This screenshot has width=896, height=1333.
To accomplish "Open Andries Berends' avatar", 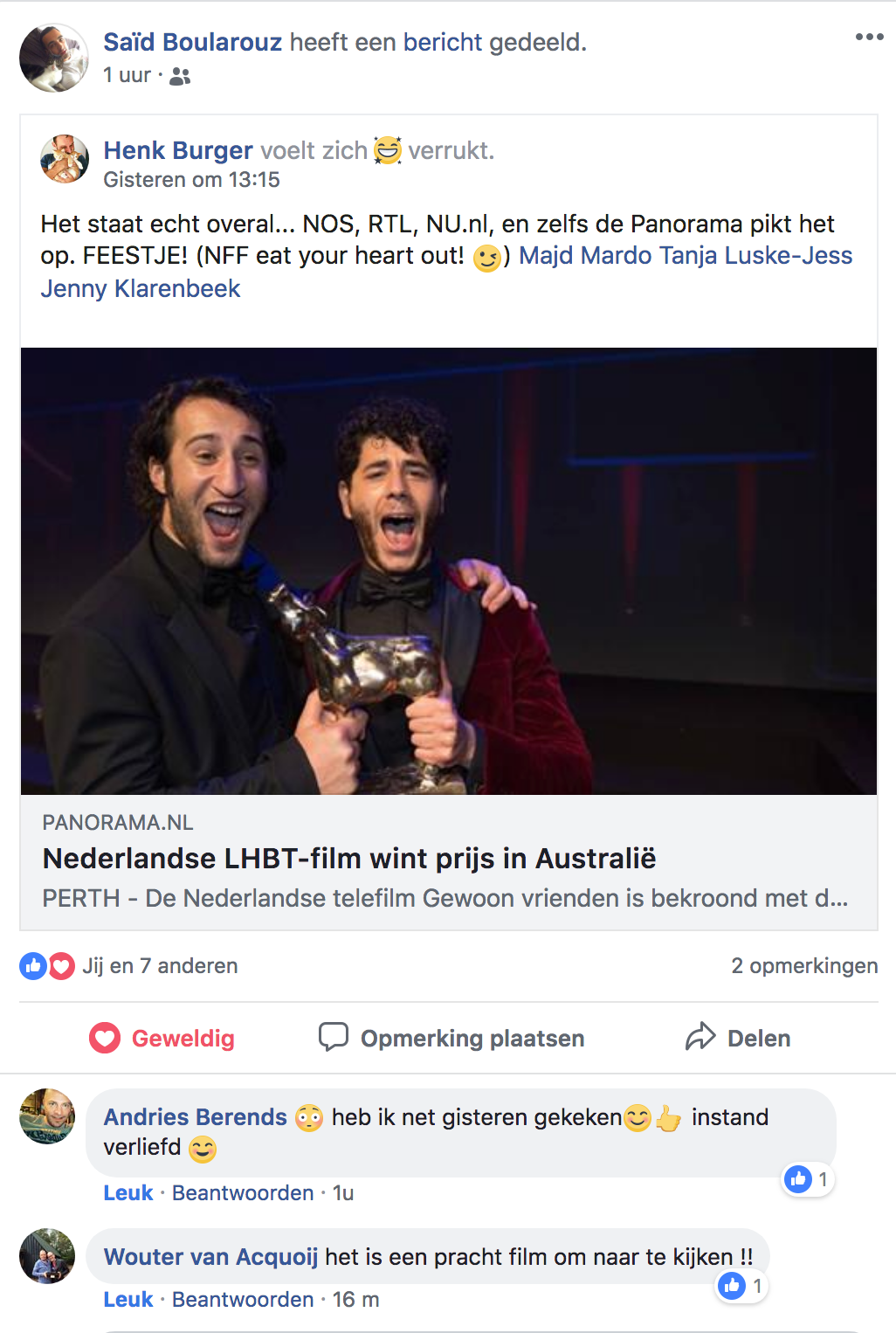I will (47, 1115).
